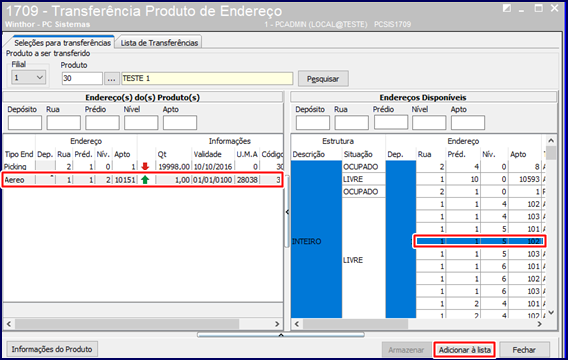Open Informações do Produto
Image resolution: width=568 pixels, height=360 pixels.
tap(52, 349)
